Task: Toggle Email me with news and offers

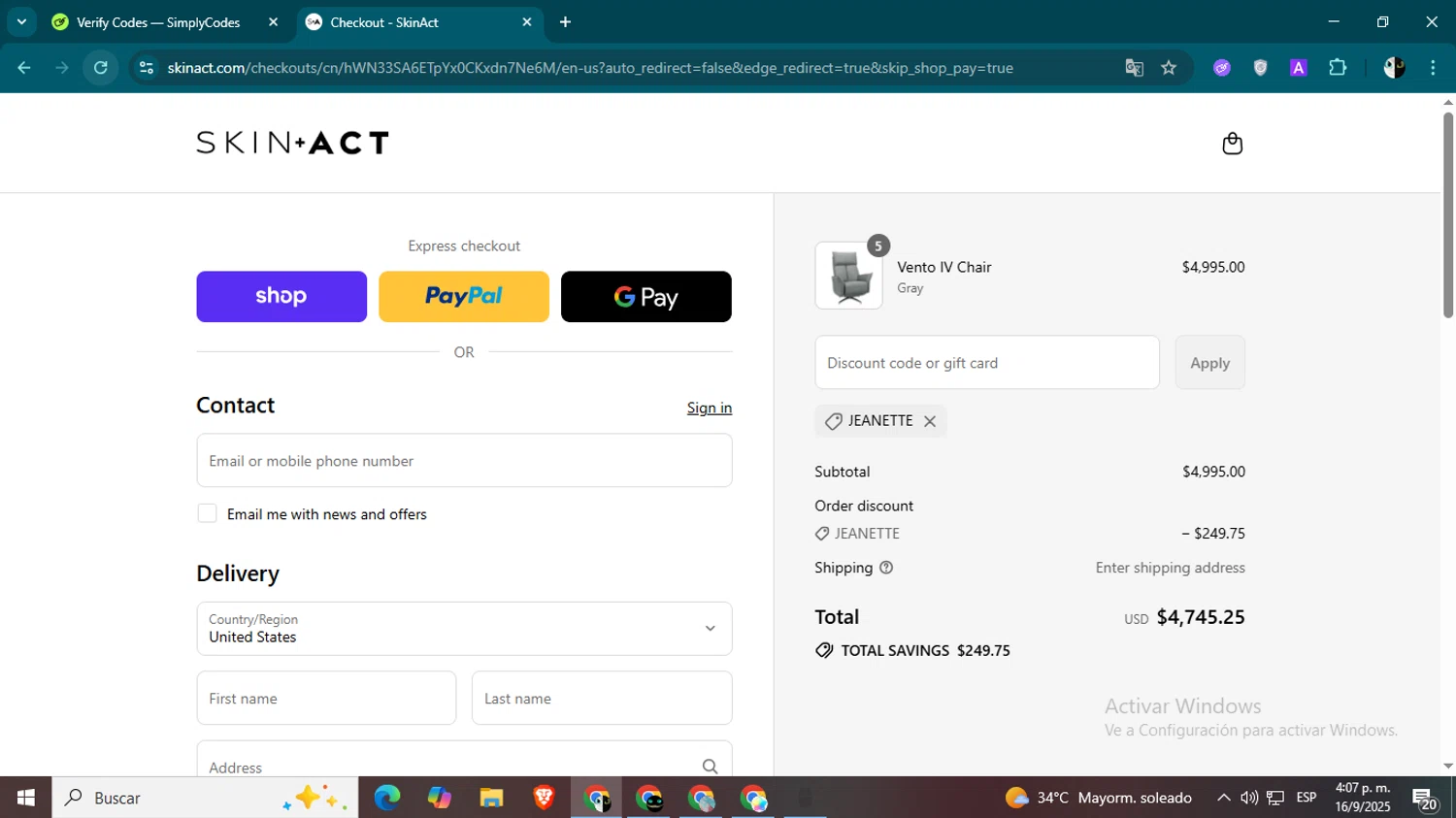Action: pyautogui.click(x=207, y=513)
